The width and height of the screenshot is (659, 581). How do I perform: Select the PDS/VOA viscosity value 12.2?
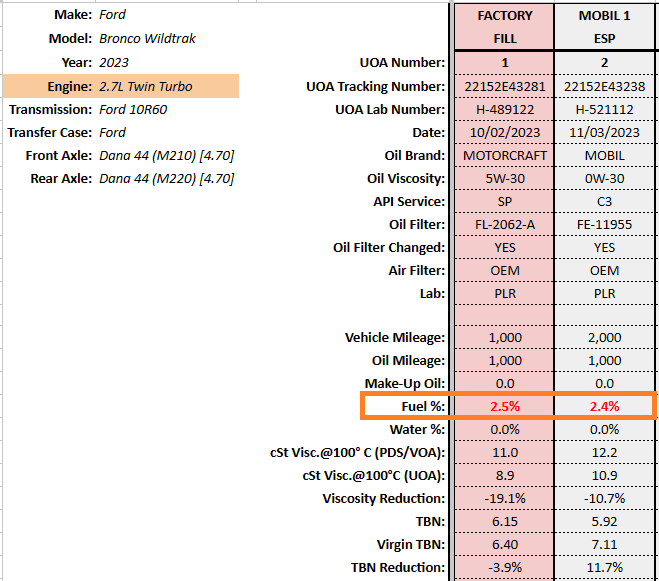tap(604, 453)
